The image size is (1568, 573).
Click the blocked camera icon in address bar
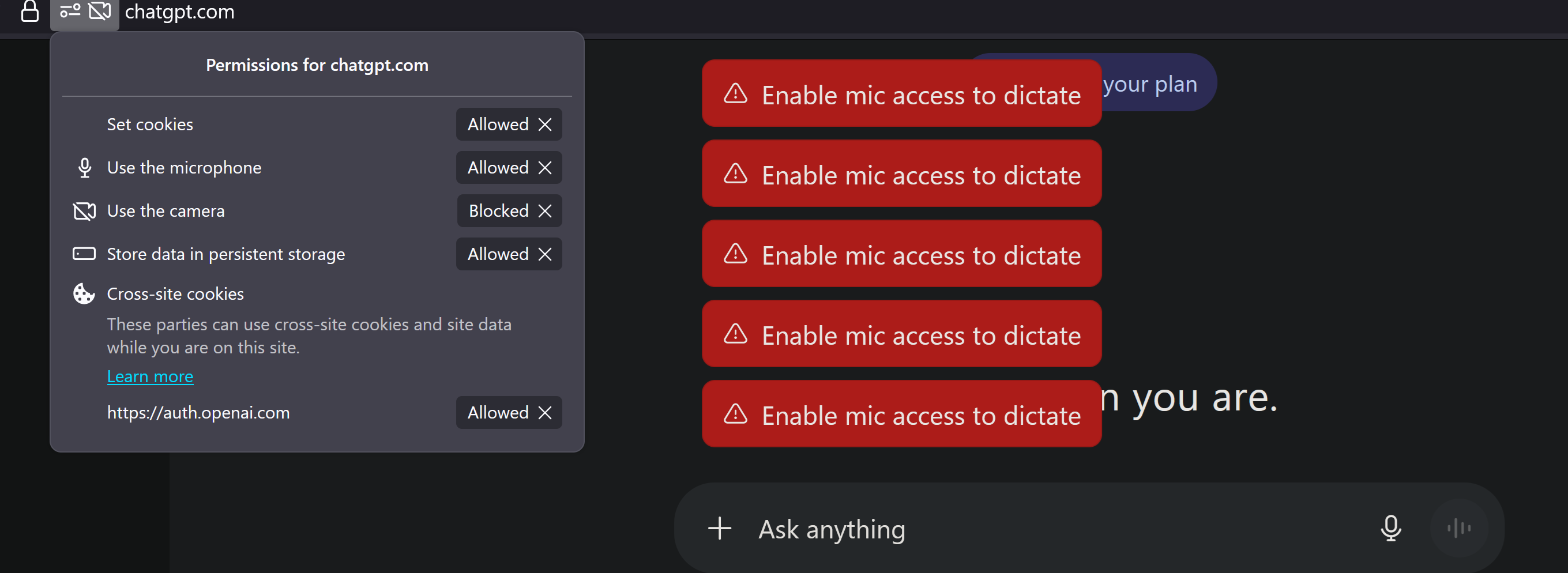100,10
